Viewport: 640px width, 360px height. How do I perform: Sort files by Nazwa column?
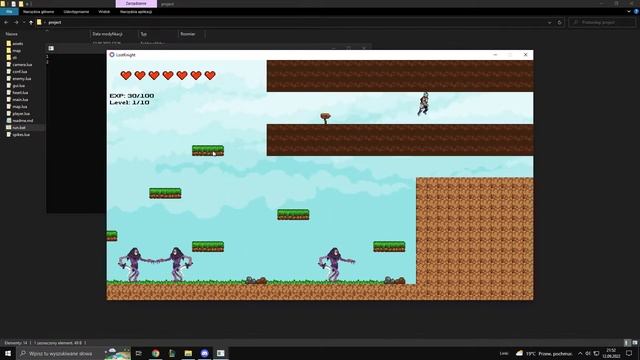11,34
